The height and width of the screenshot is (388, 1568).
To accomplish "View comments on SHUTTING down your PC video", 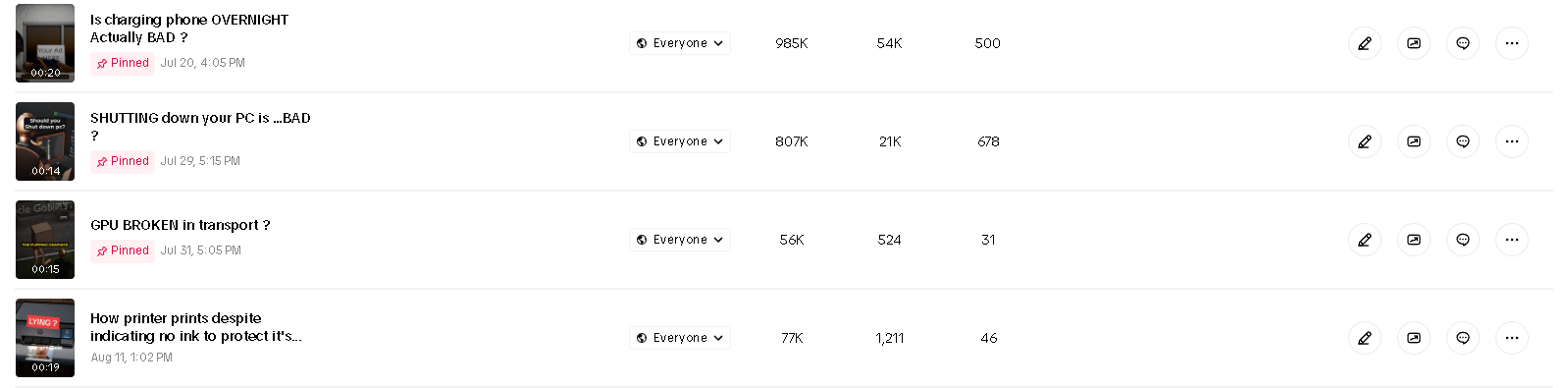I will (x=1462, y=141).
